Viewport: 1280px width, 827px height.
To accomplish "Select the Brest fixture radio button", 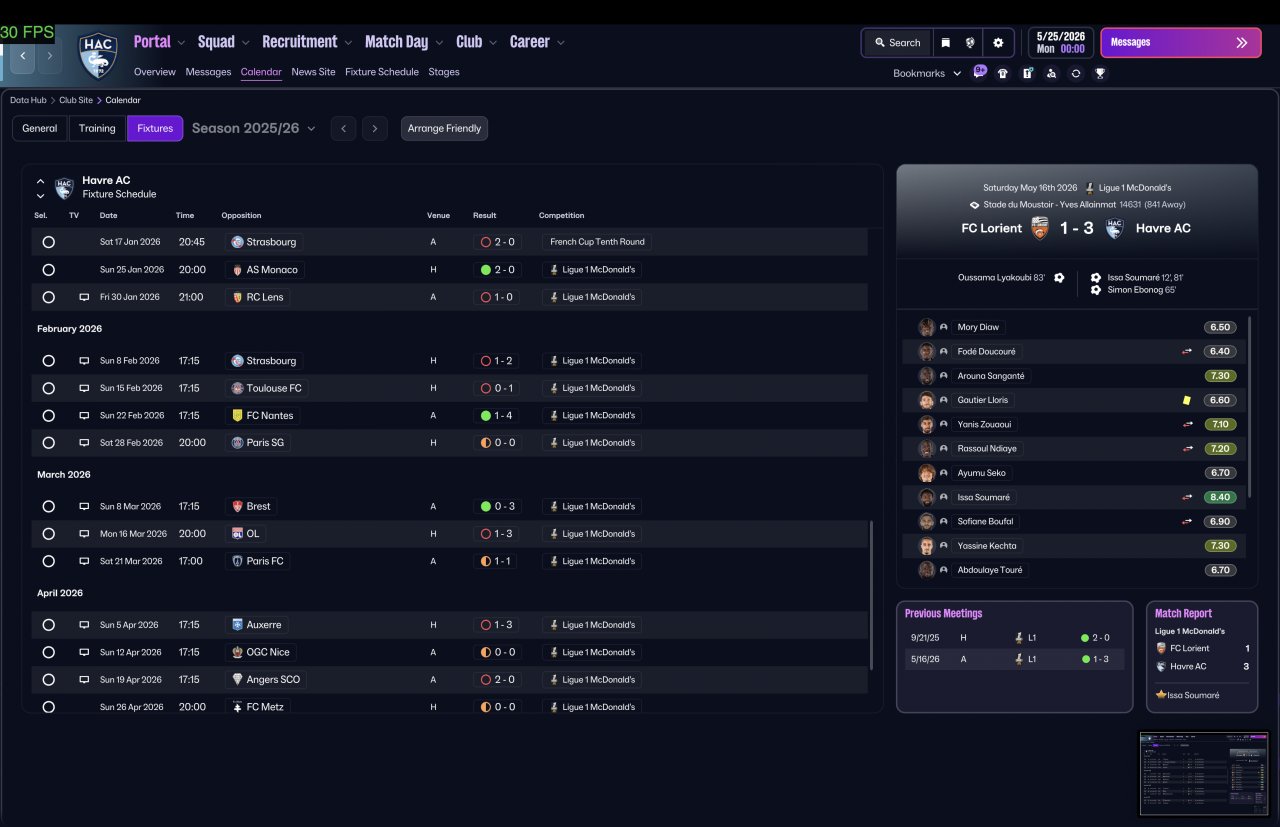I will click(48, 506).
